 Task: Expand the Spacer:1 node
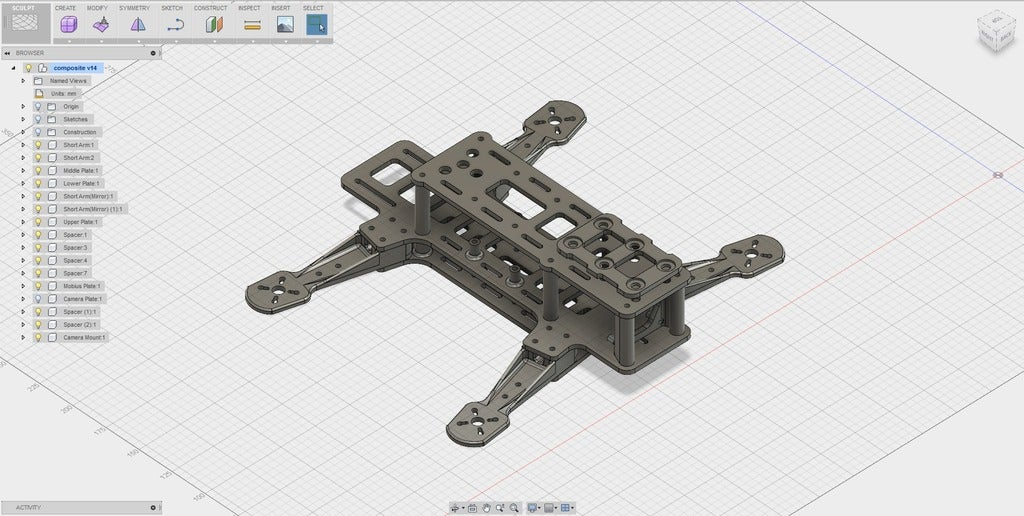[x=23, y=234]
